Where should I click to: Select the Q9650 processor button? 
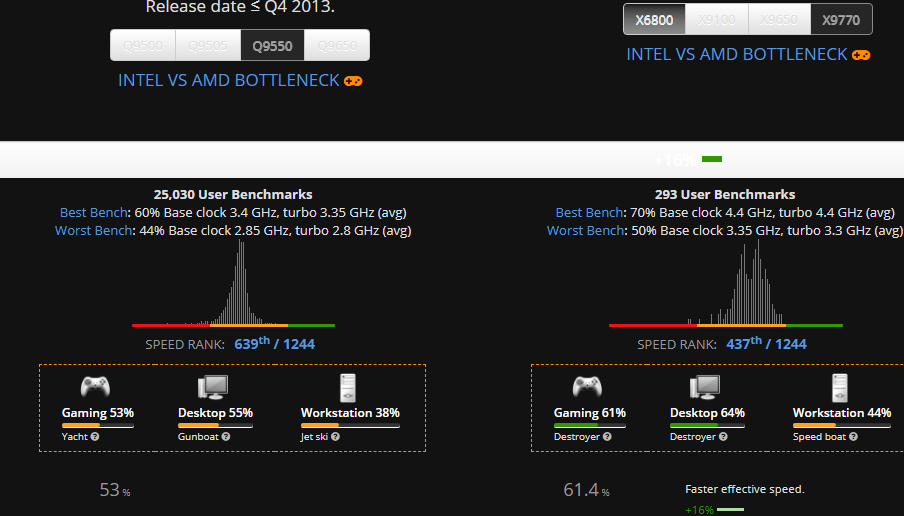point(337,46)
